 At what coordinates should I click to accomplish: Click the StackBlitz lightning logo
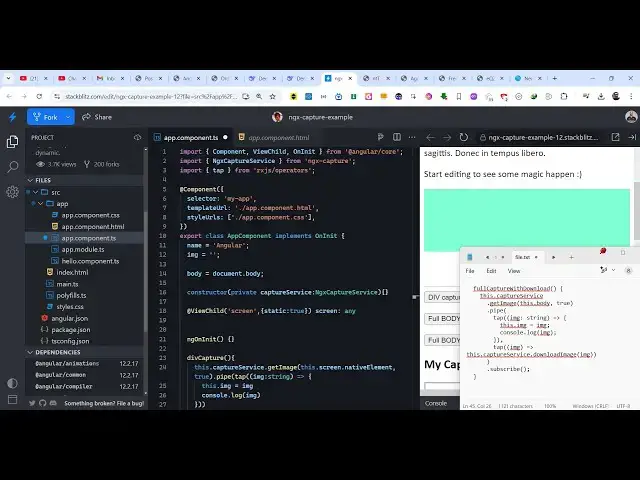(x=13, y=118)
